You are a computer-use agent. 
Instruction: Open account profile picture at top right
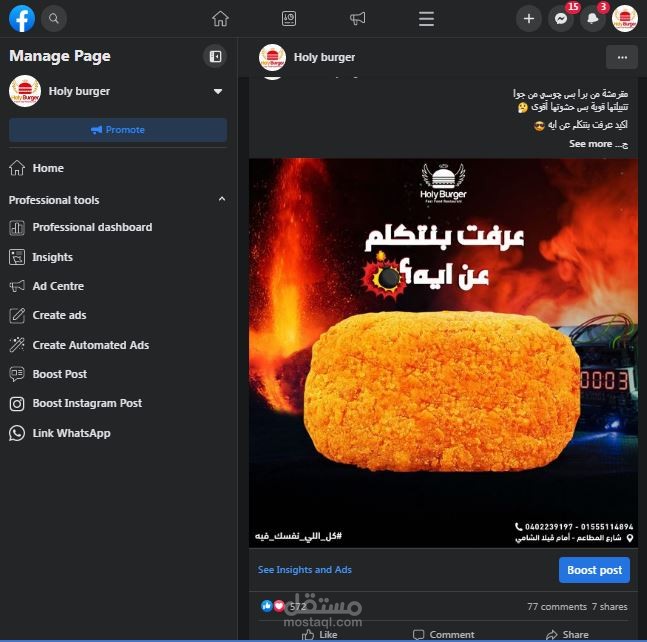coord(625,19)
